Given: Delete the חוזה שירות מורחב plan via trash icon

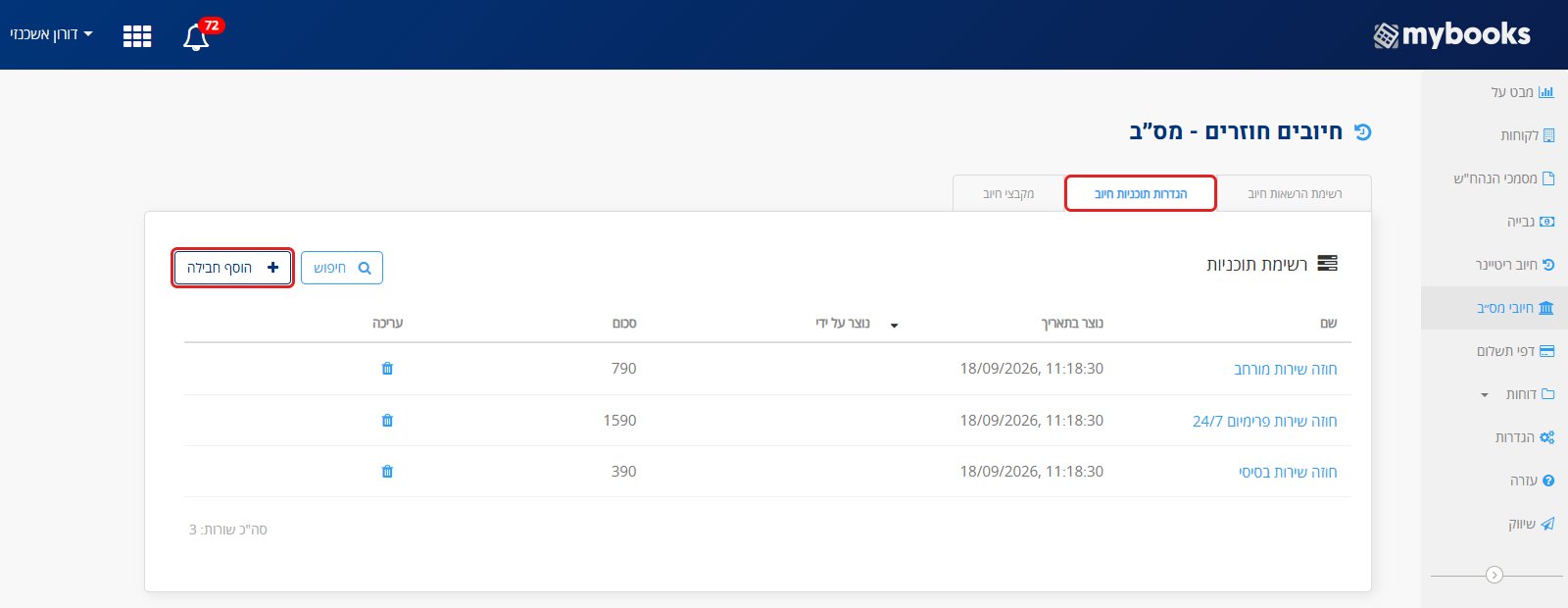Looking at the screenshot, I should pos(387,369).
